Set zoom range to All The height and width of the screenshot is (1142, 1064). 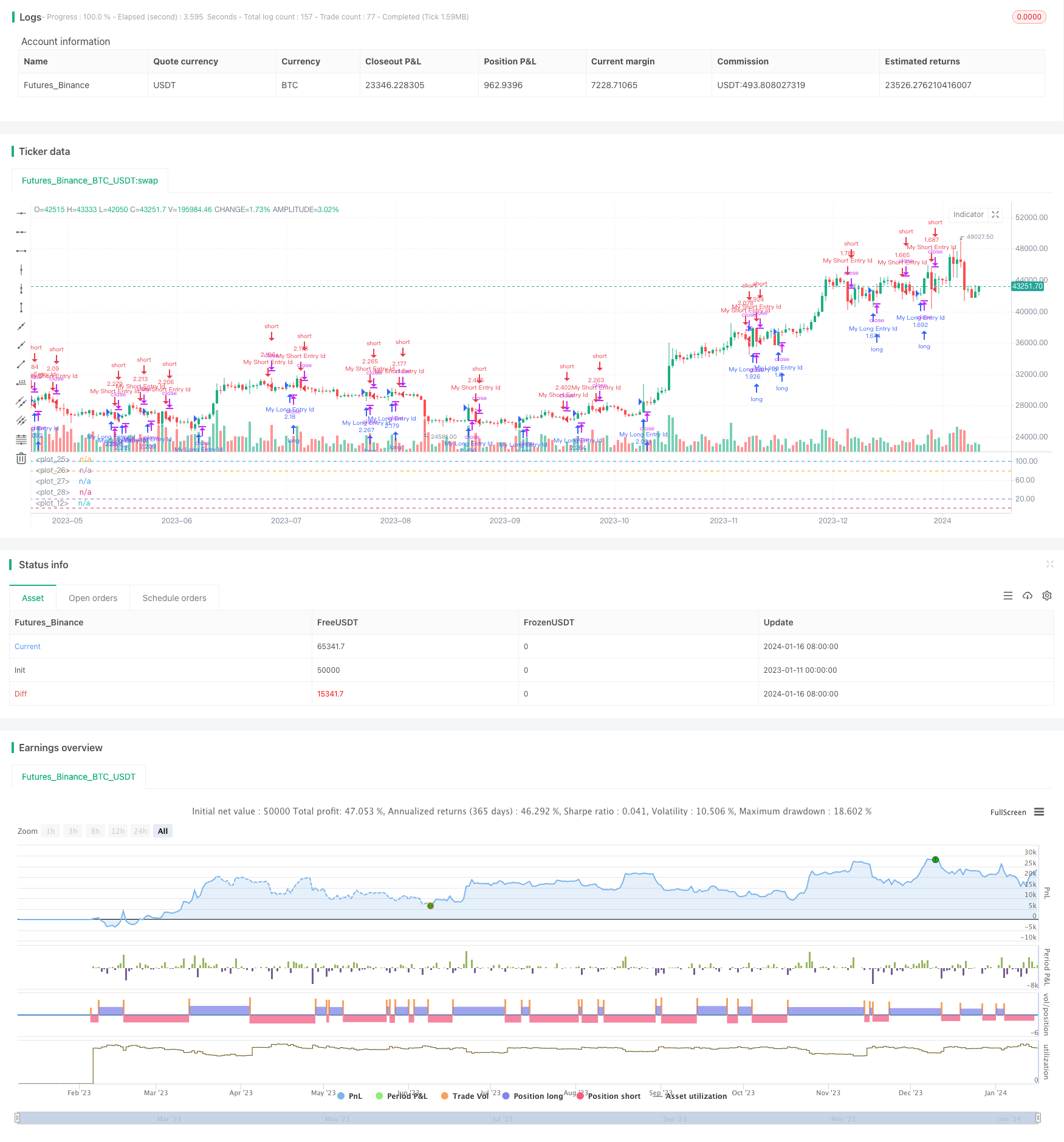163,831
